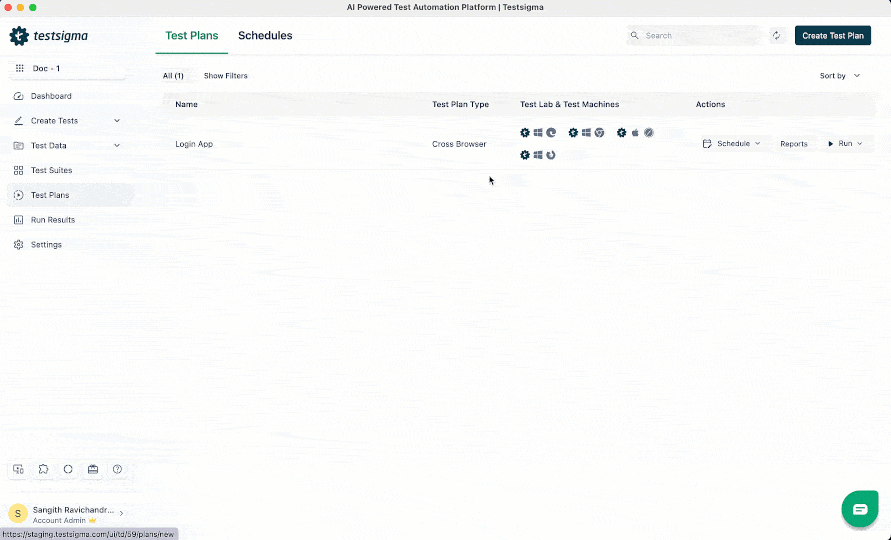The height and width of the screenshot is (540, 891).
Task: Click the briefcase icon in bottom toolbar
Action: click(x=93, y=469)
